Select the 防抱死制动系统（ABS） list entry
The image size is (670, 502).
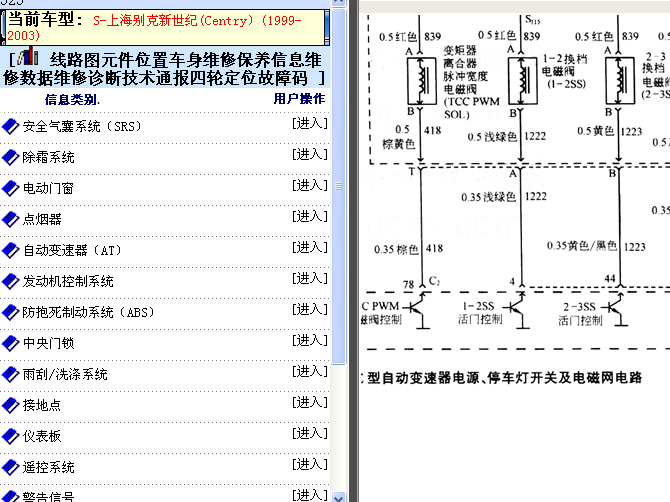88,312
